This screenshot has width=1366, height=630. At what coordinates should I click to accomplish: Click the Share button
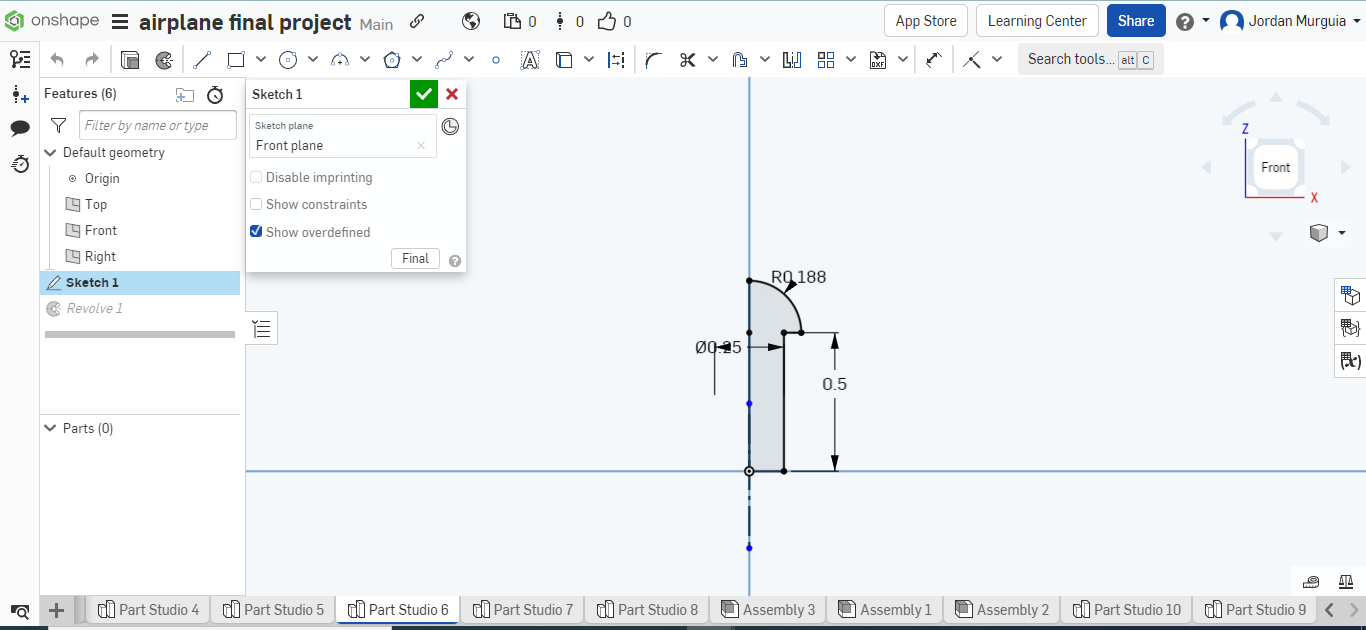tap(1136, 20)
